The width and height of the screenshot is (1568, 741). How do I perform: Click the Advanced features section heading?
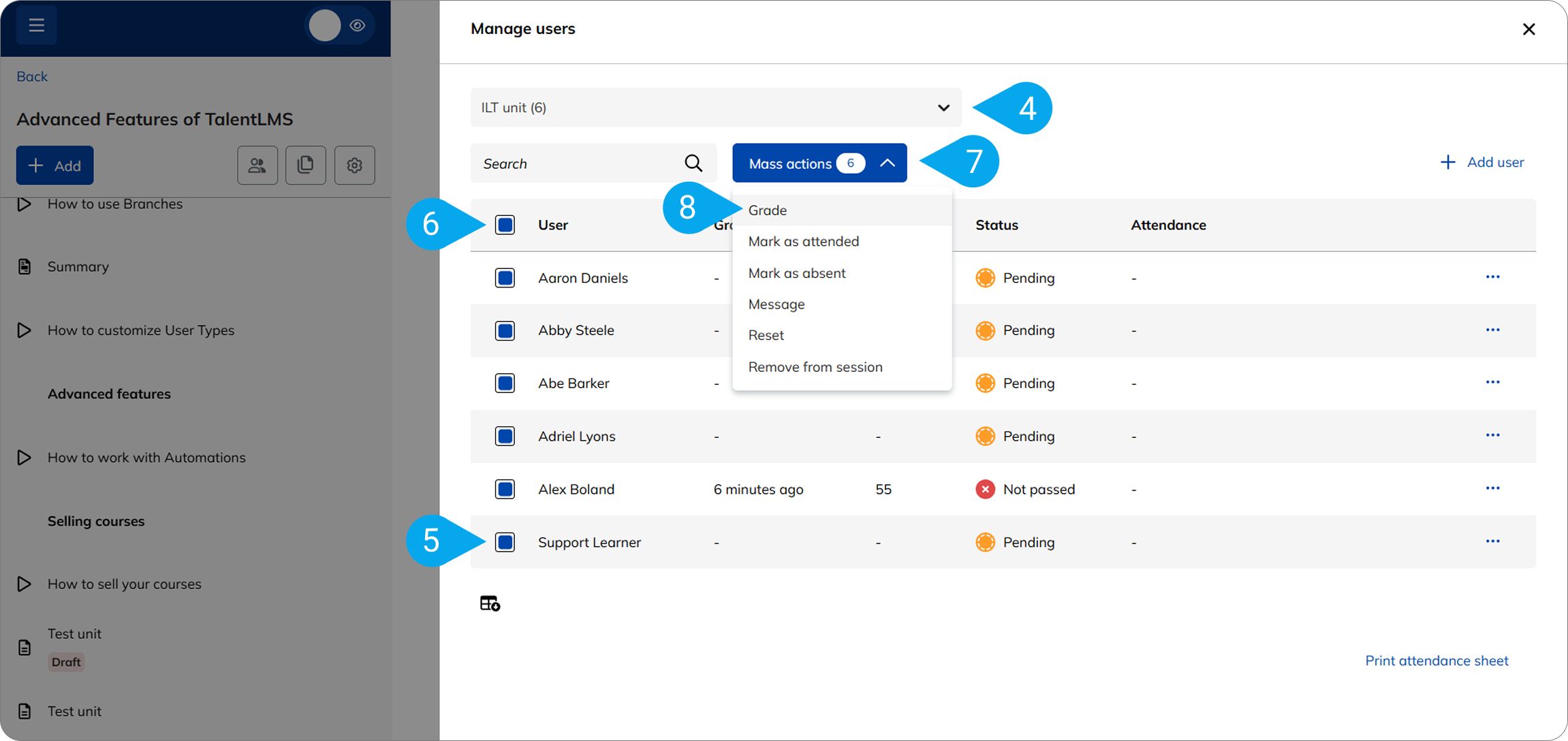[x=109, y=394]
